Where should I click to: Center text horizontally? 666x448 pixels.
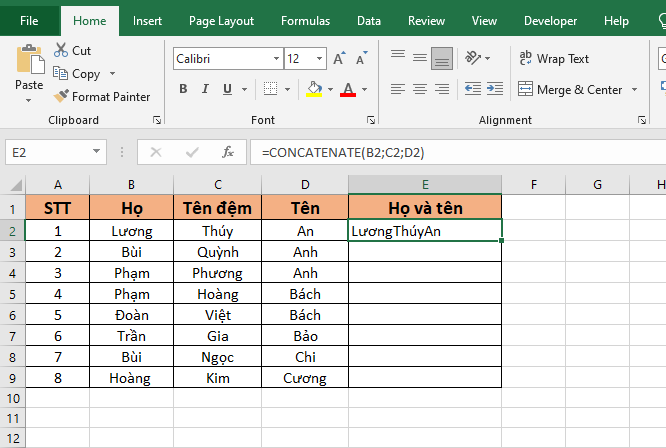pos(420,89)
